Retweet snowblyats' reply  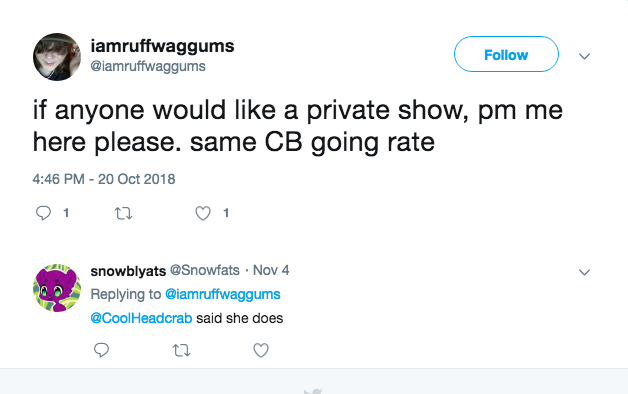pos(181,351)
